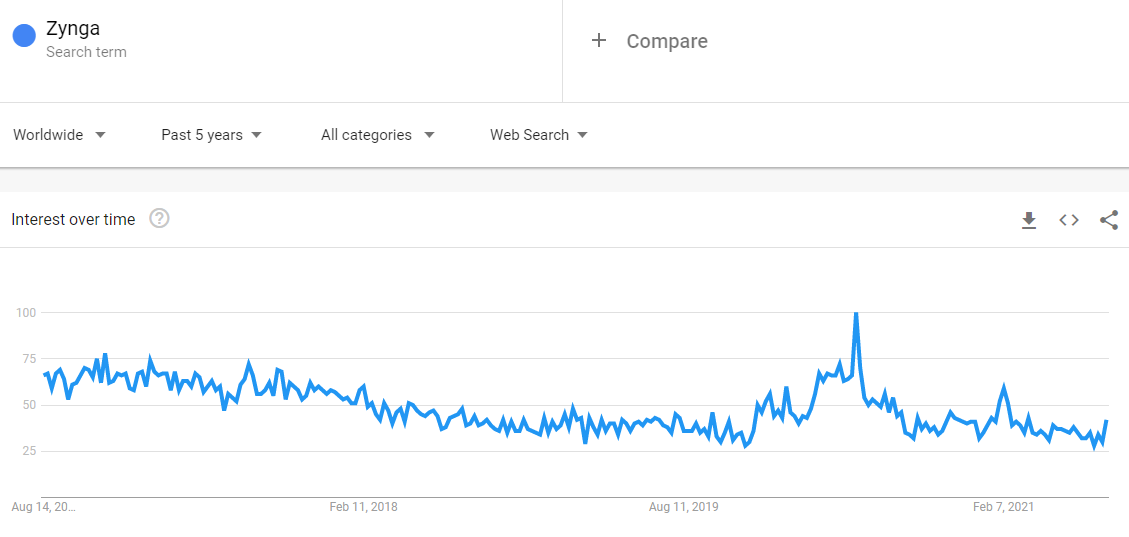Edit the Zynga search term
Image resolution: width=1129 pixels, height=537 pixels.
coord(73,29)
